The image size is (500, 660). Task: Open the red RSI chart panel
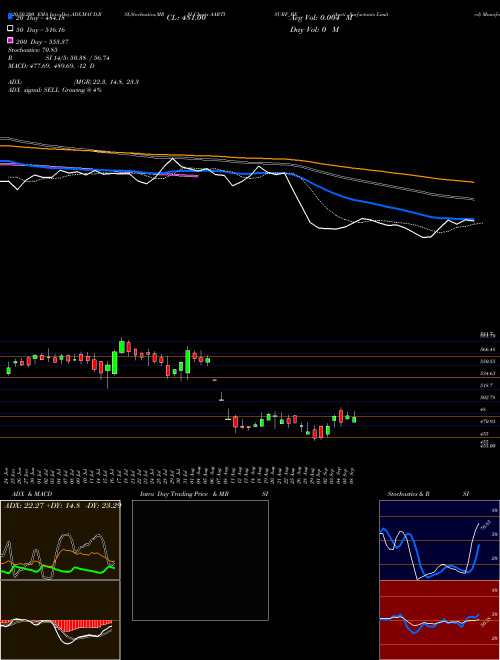439,620
